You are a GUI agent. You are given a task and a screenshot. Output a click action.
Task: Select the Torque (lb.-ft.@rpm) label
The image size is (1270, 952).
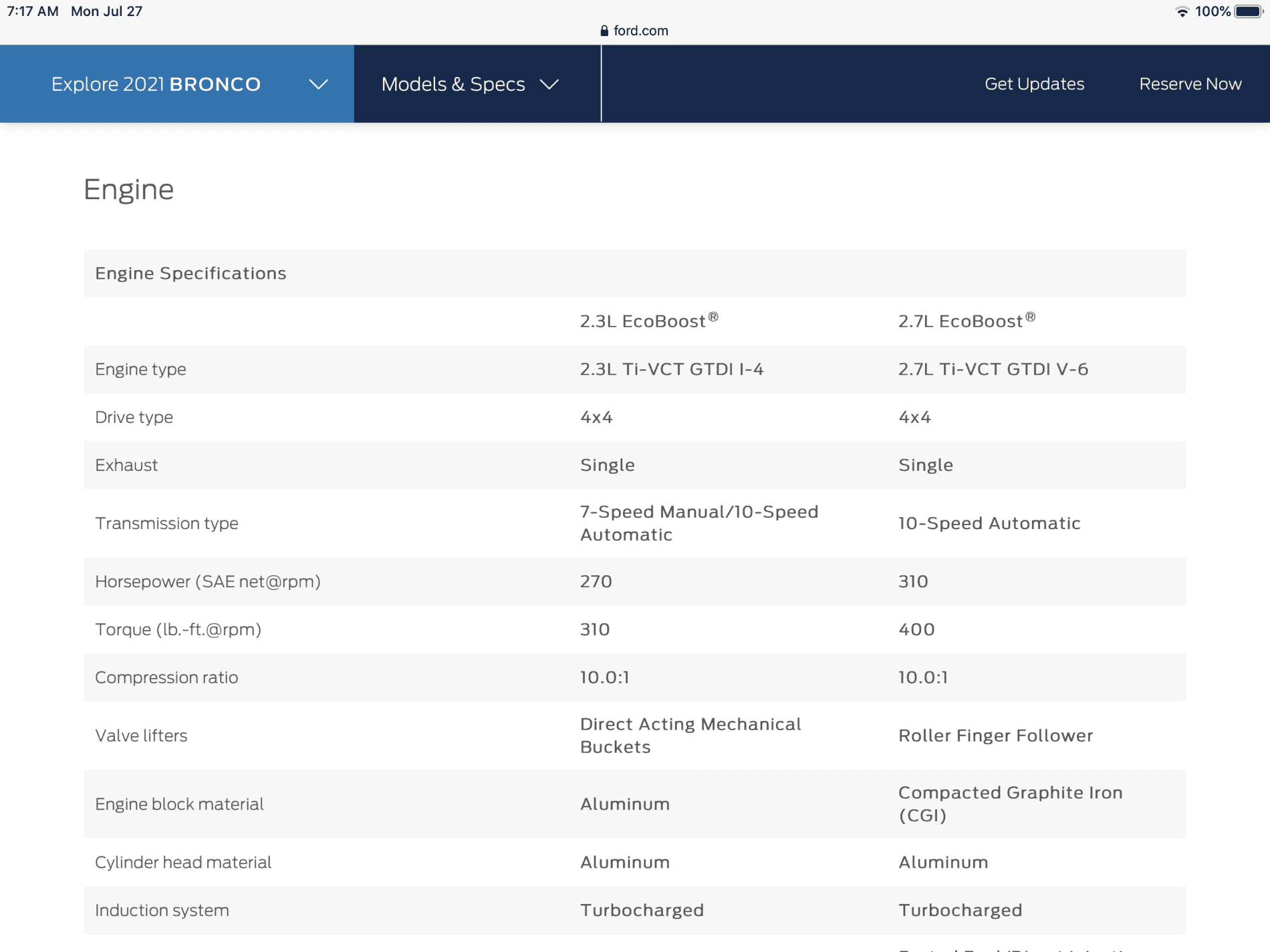click(178, 630)
